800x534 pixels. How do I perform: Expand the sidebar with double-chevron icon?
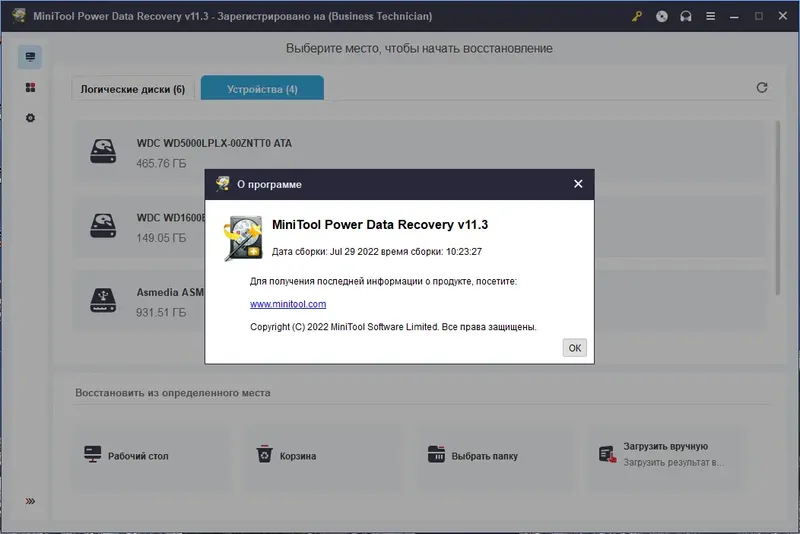(x=30, y=501)
